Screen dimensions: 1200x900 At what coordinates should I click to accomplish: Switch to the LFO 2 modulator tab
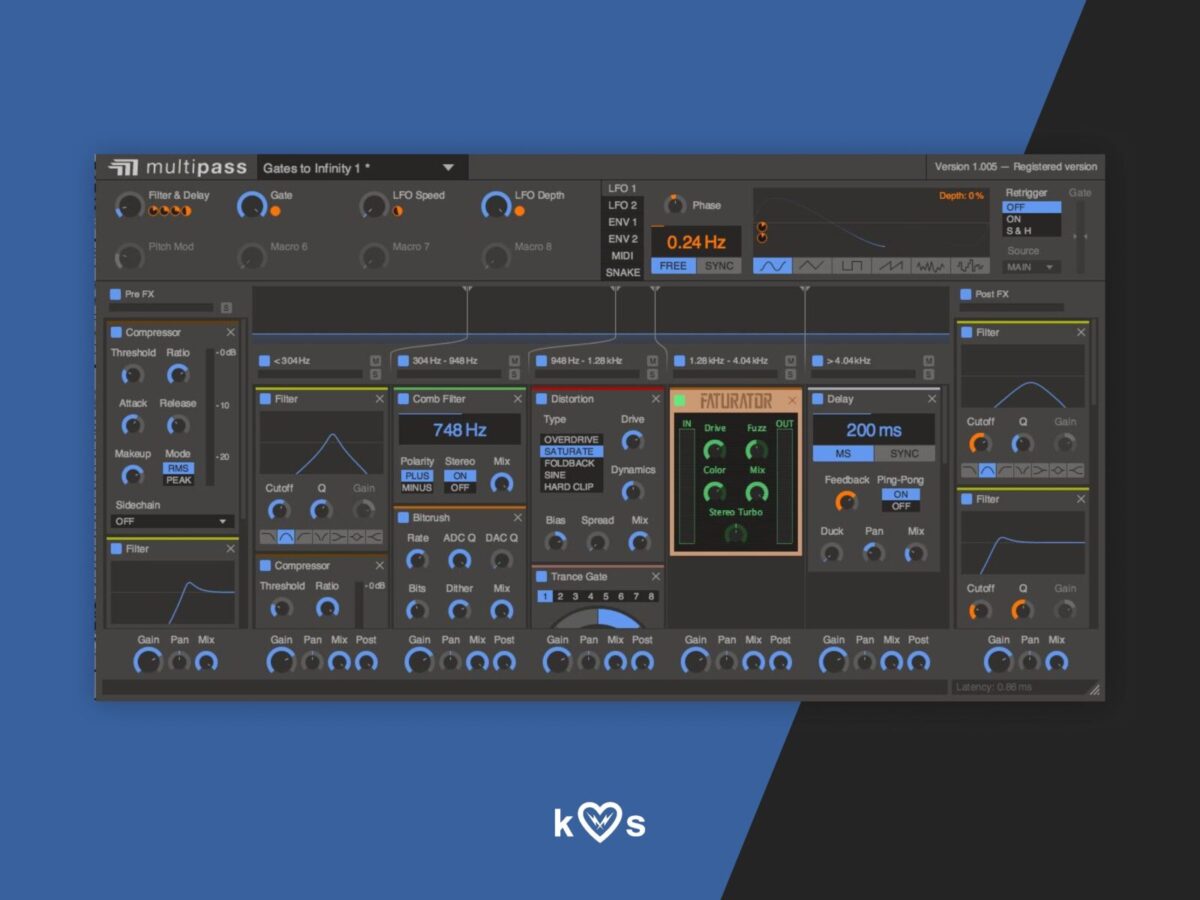pyautogui.click(x=623, y=205)
